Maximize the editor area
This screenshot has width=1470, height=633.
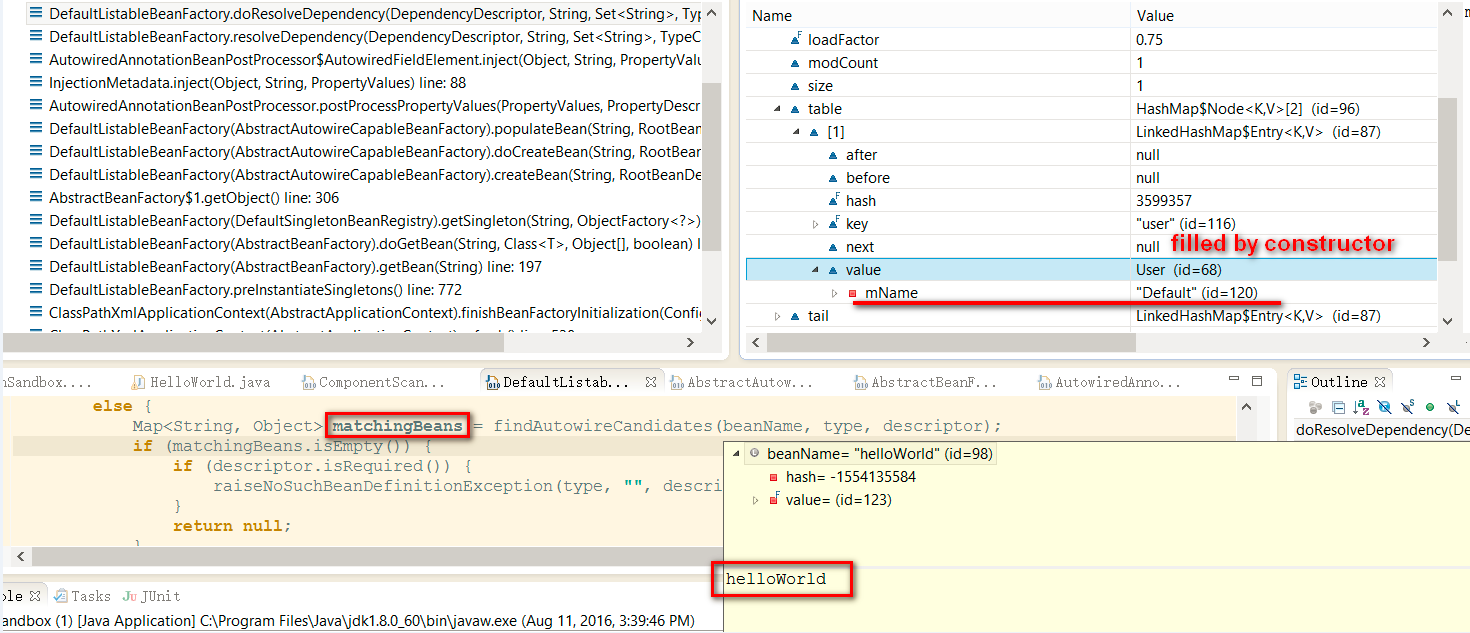click(x=1257, y=381)
